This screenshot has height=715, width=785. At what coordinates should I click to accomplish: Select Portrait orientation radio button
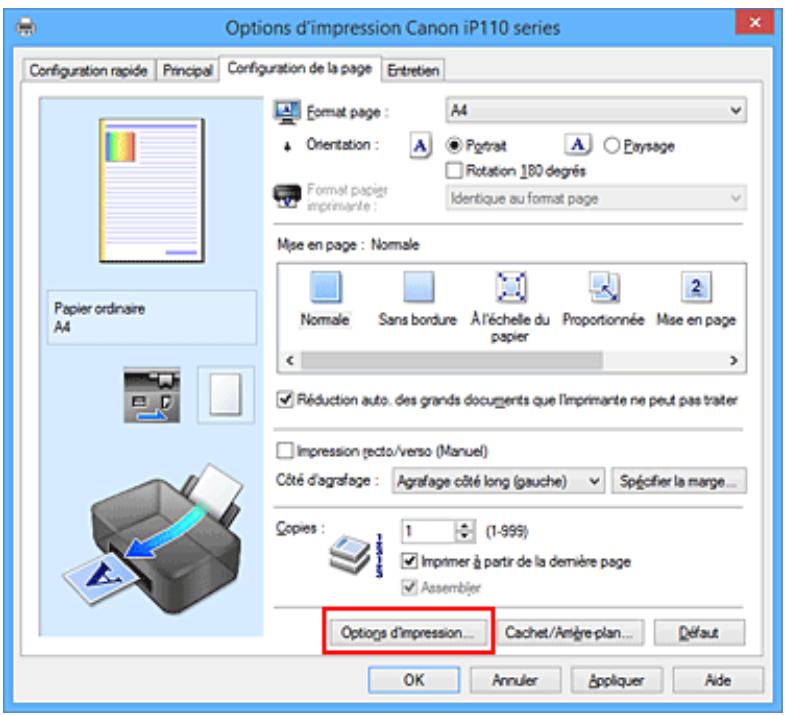[x=454, y=146]
